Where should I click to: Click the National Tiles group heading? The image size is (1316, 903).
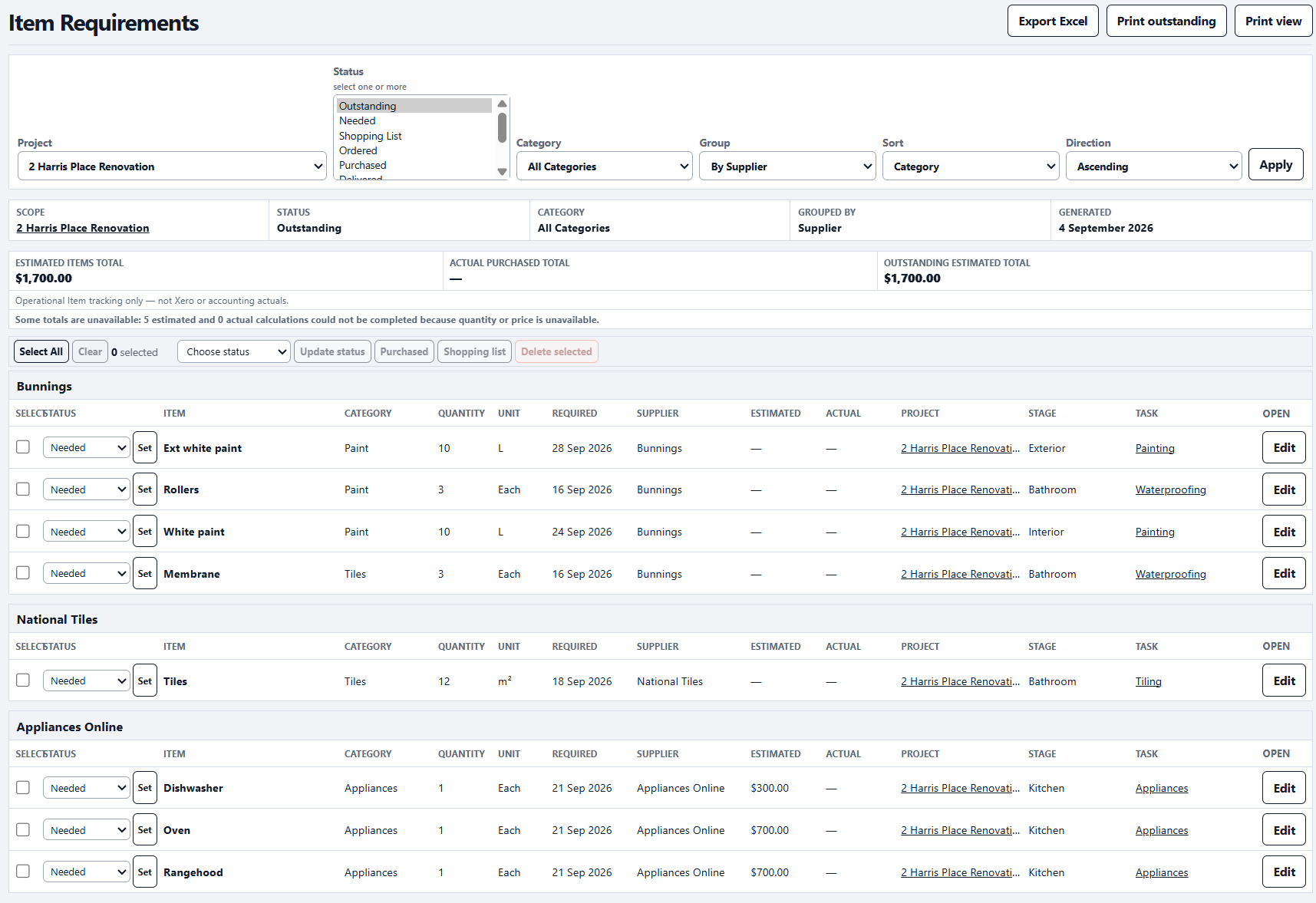click(58, 619)
